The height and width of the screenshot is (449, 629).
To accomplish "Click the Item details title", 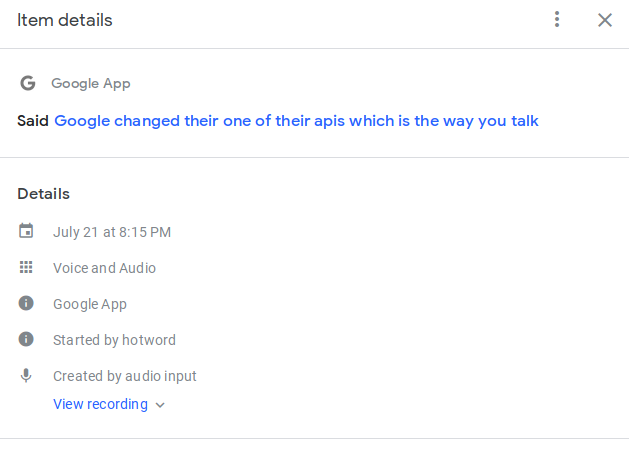I will coord(65,20).
